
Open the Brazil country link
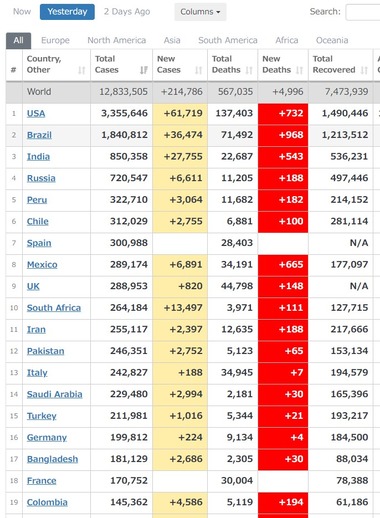tap(39, 135)
